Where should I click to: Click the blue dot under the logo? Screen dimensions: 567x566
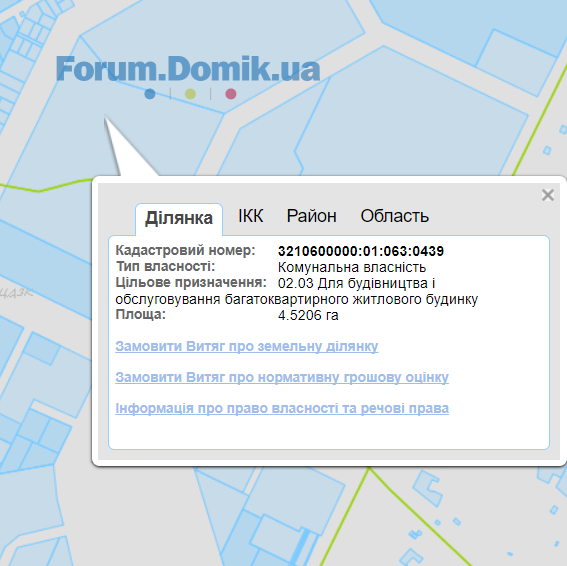click(150, 94)
